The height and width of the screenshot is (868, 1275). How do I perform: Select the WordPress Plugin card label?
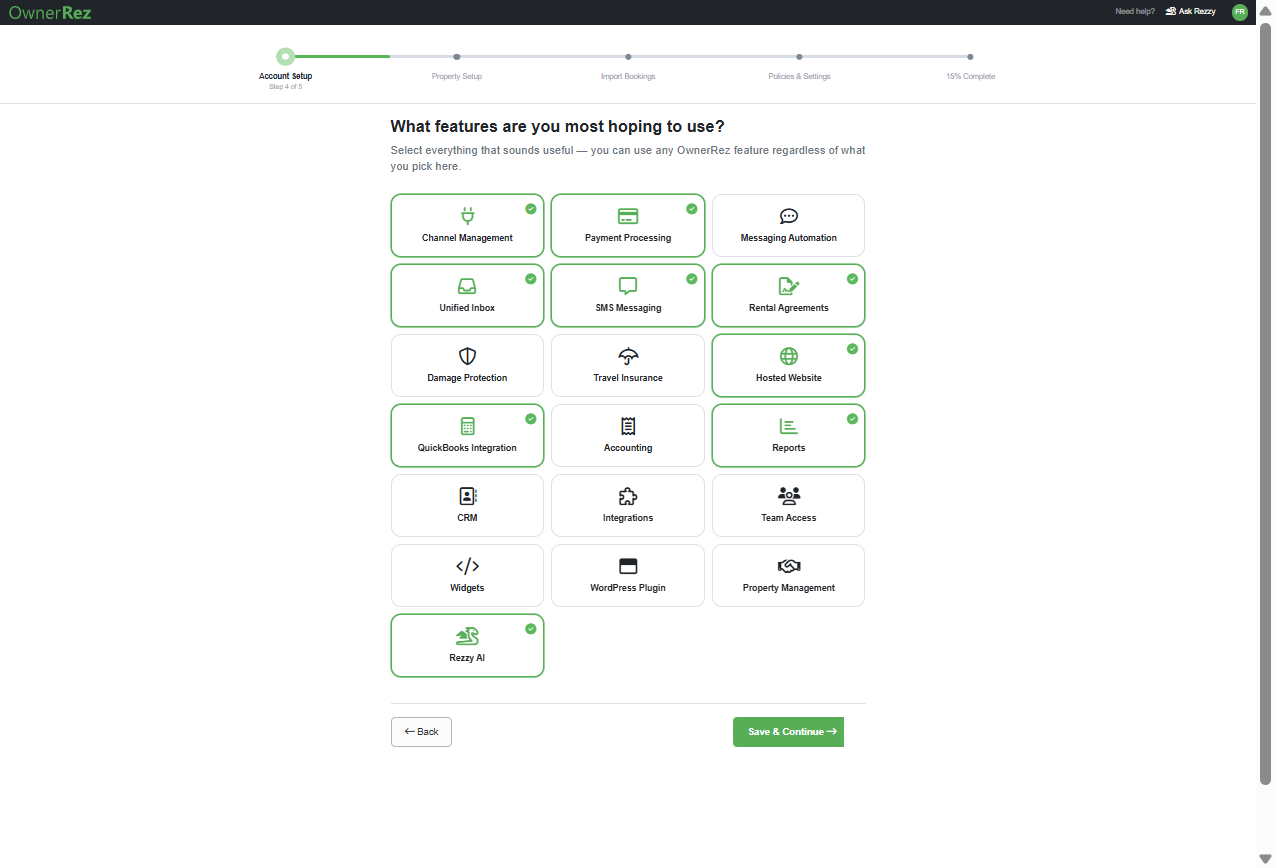pyautogui.click(x=628, y=588)
